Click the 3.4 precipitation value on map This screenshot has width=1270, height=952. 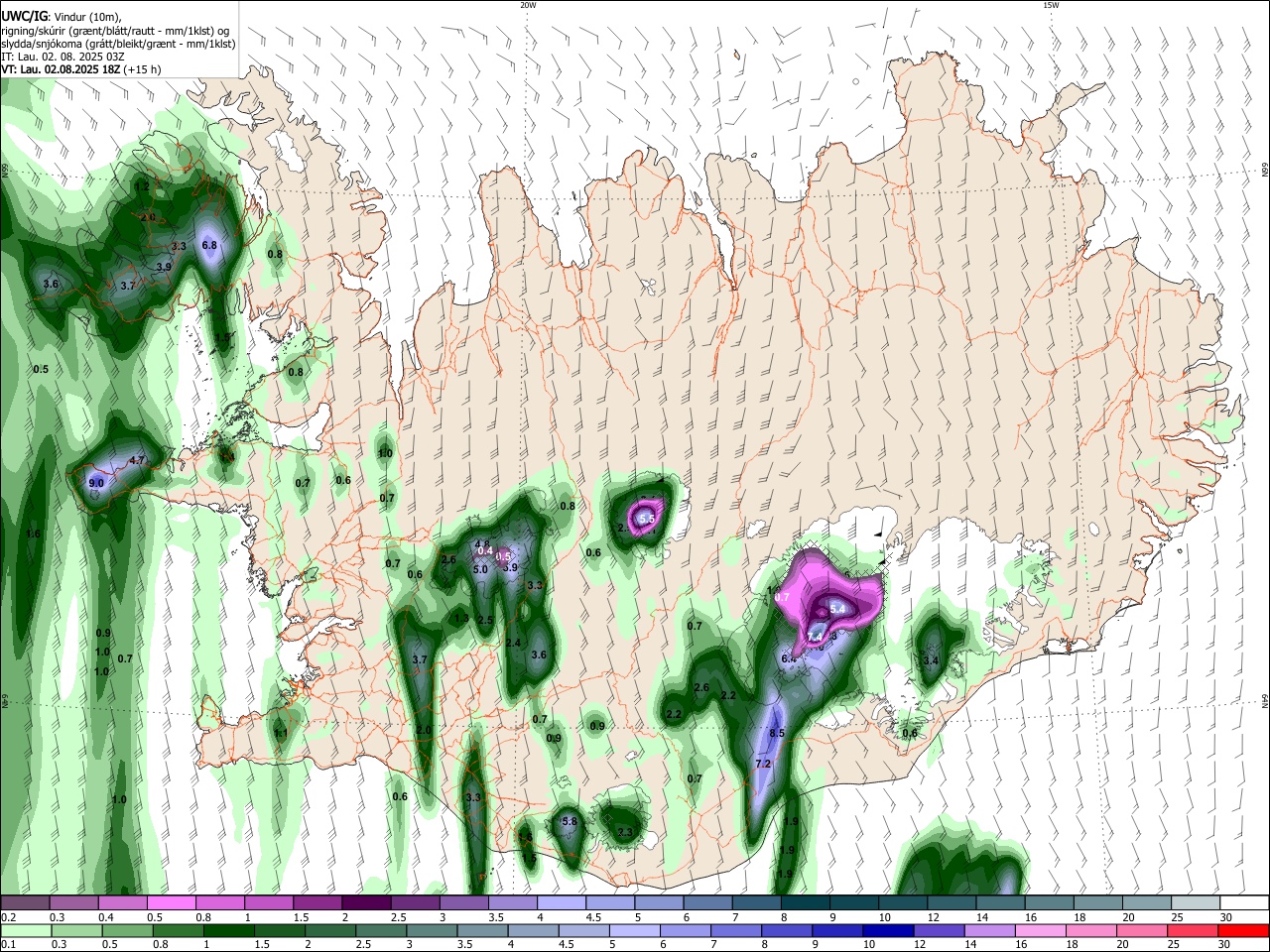click(x=931, y=660)
